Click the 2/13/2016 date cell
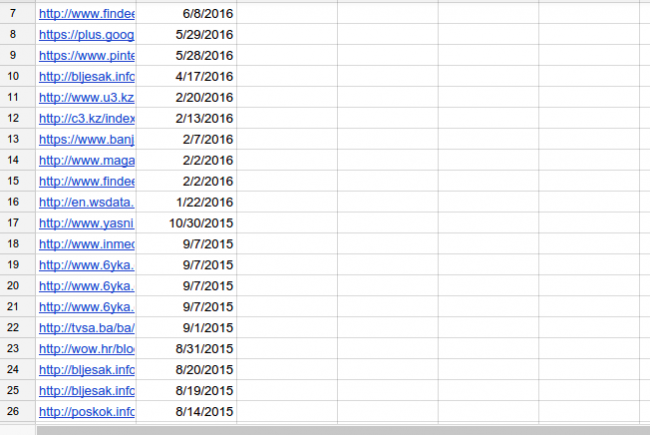Image resolution: width=650 pixels, height=435 pixels. click(186, 118)
